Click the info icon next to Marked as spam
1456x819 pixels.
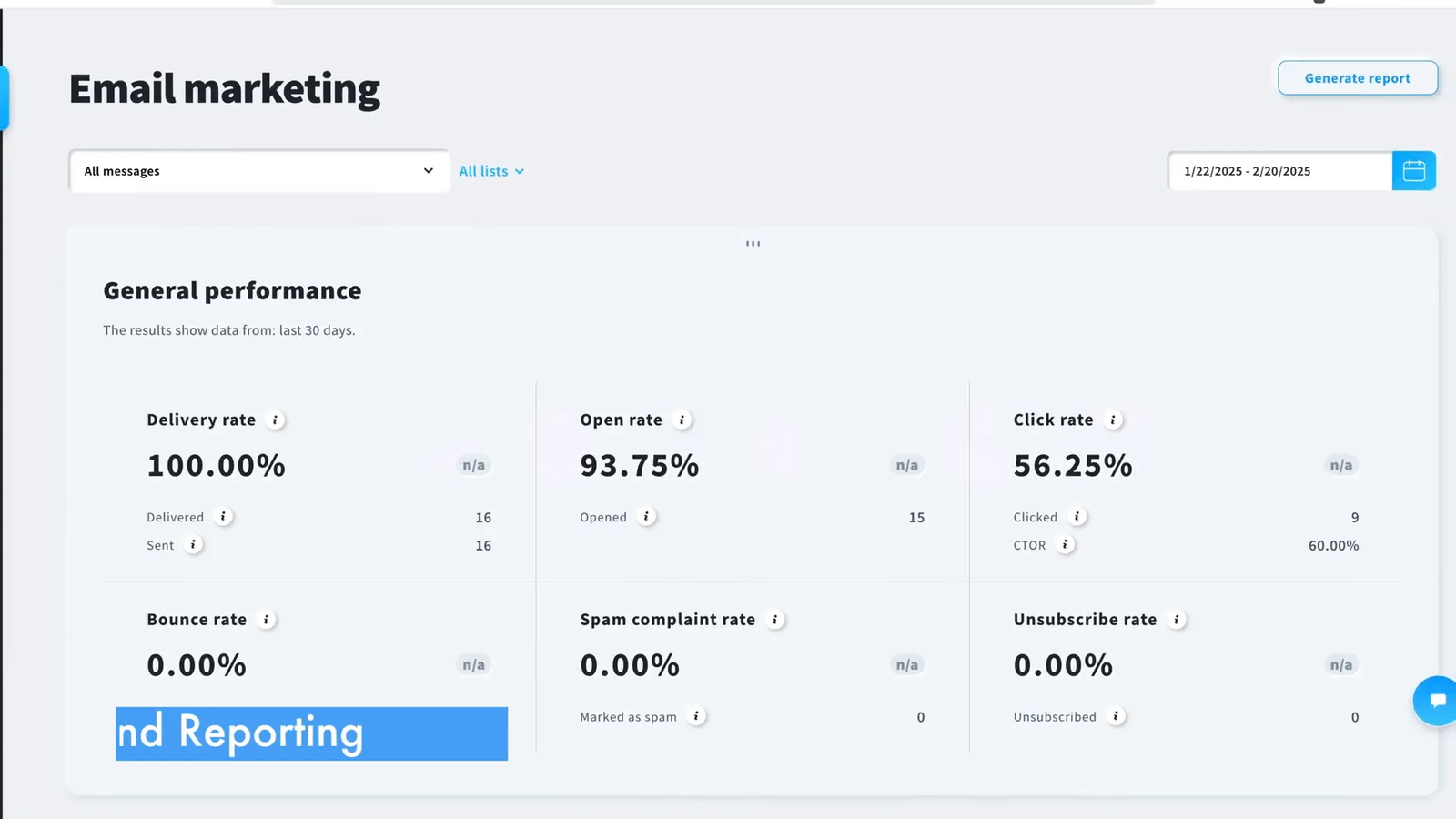[x=696, y=716]
